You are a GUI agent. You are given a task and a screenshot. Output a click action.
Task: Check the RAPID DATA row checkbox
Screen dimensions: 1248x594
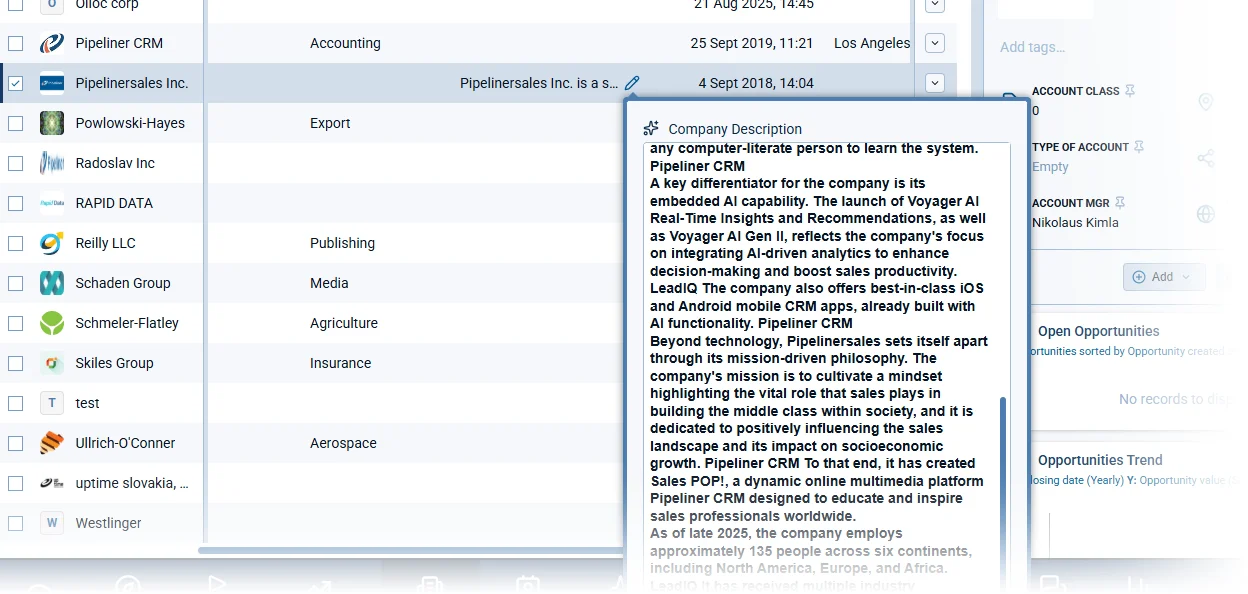[16, 203]
